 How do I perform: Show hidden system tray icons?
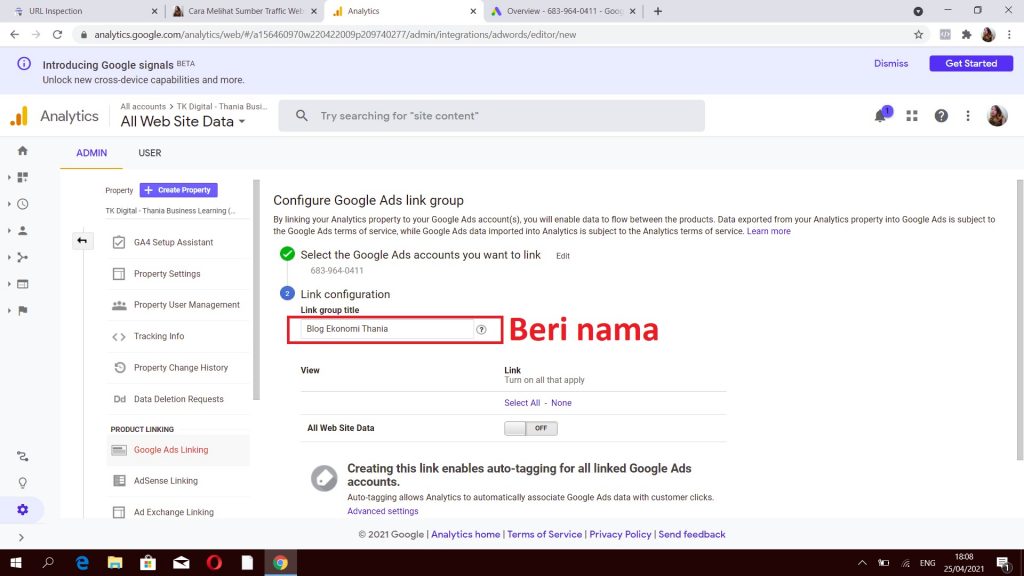click(862, 563)
